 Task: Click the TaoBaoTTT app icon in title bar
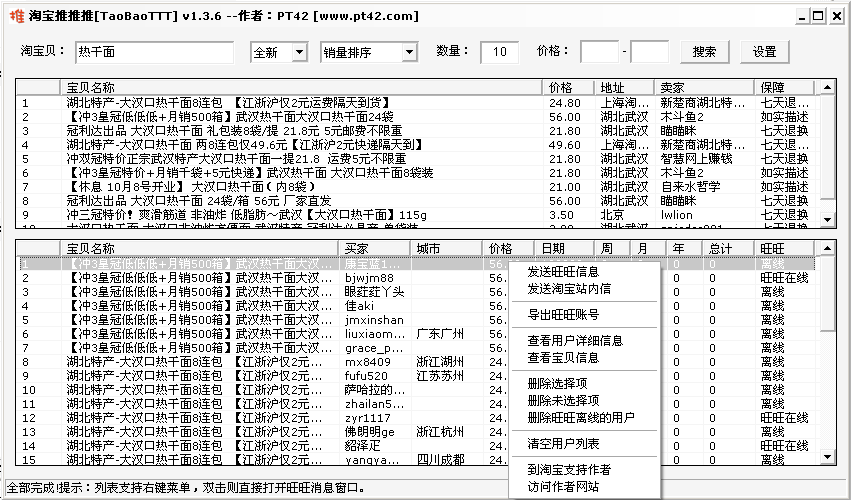[x=17, y=16]
